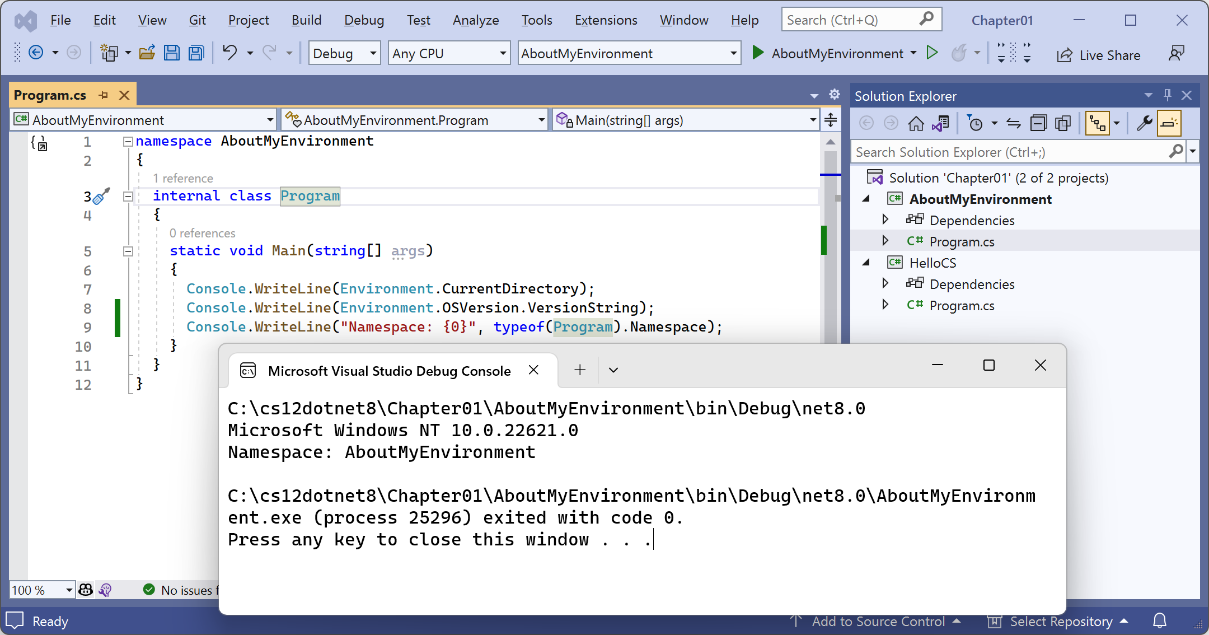
Task: Open the Debug configuration dropdown
Action: (x=345, y=54)
